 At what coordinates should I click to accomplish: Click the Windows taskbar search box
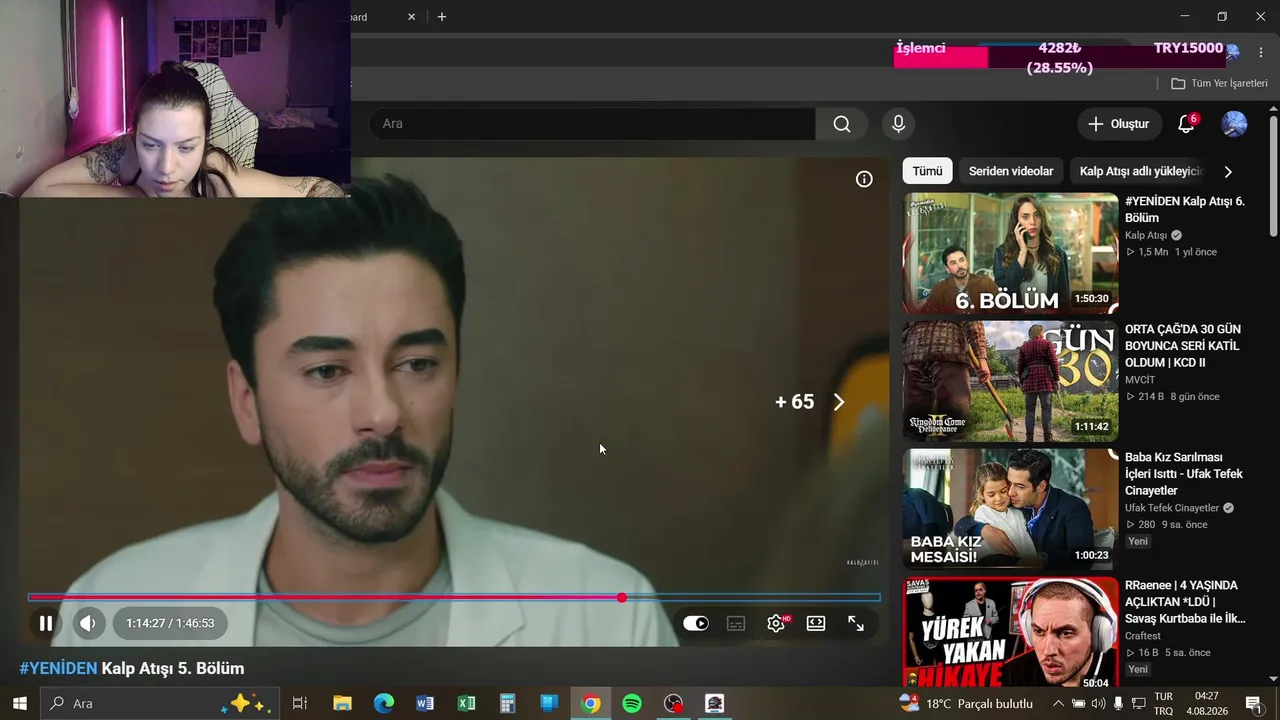(159, 703)
